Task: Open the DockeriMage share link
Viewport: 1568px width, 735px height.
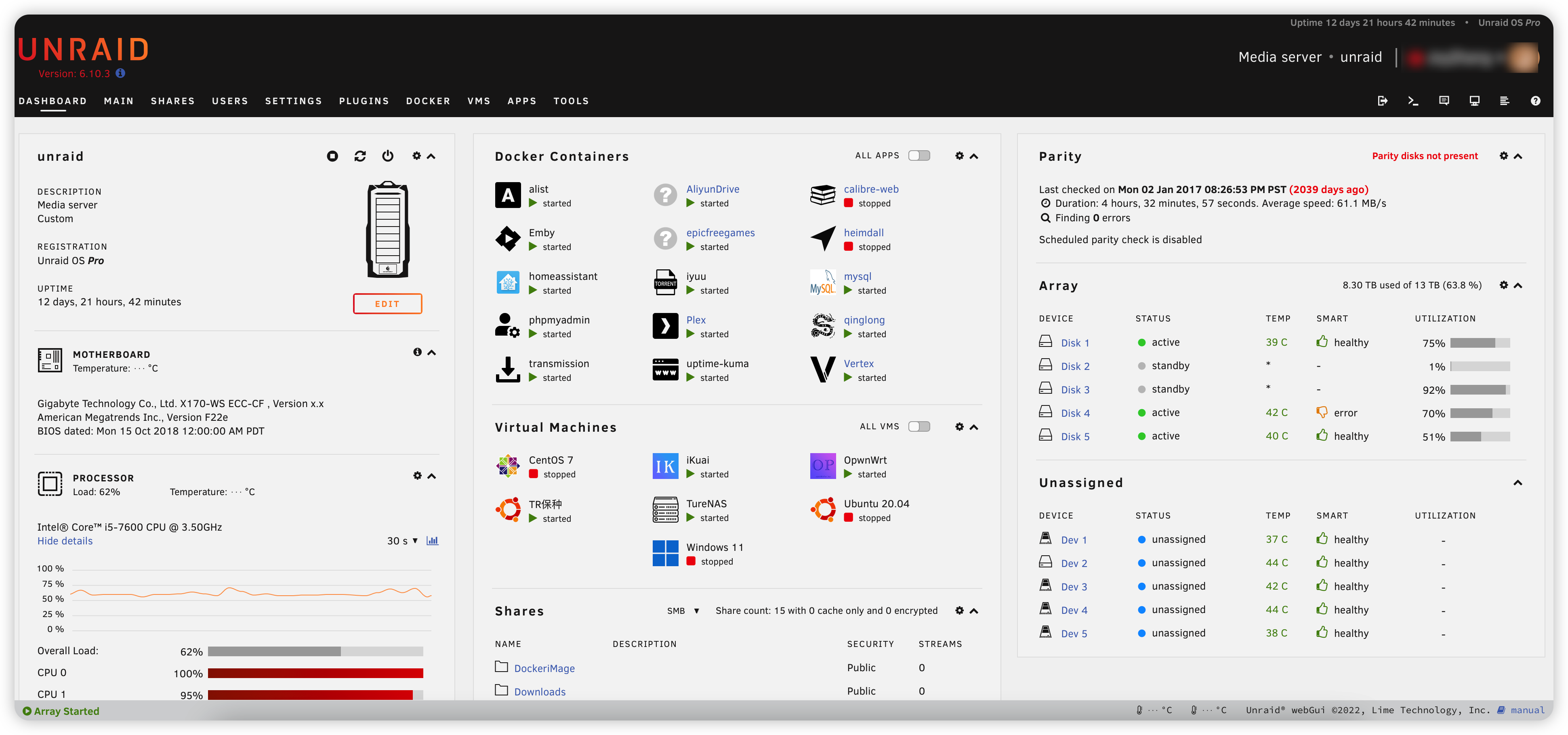Action: point(544,668)
